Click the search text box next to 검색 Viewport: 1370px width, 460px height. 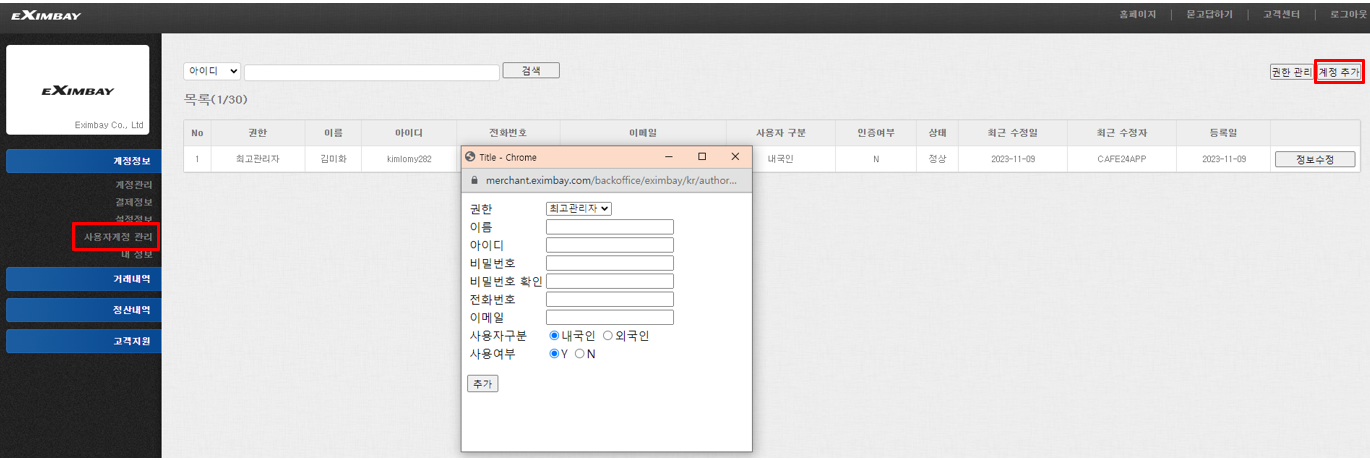tap(372, 72)
